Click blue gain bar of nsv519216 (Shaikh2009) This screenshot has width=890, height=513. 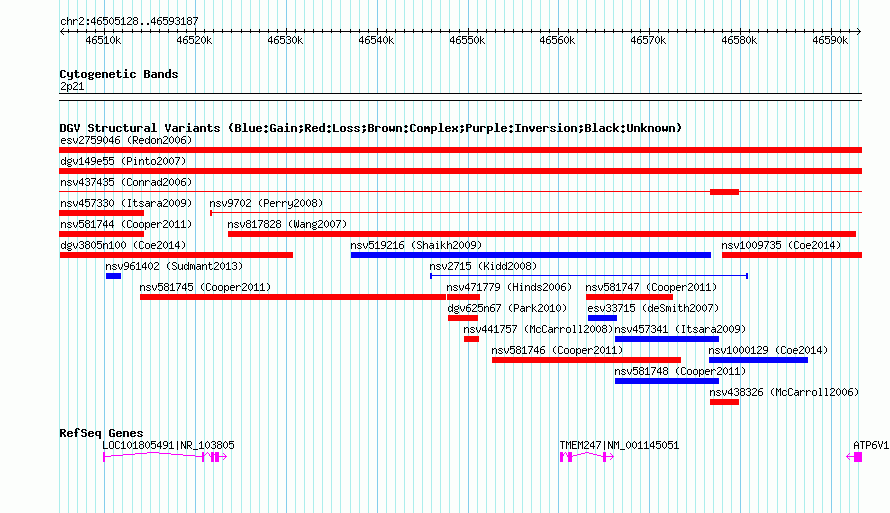click(x=531, y=255)
